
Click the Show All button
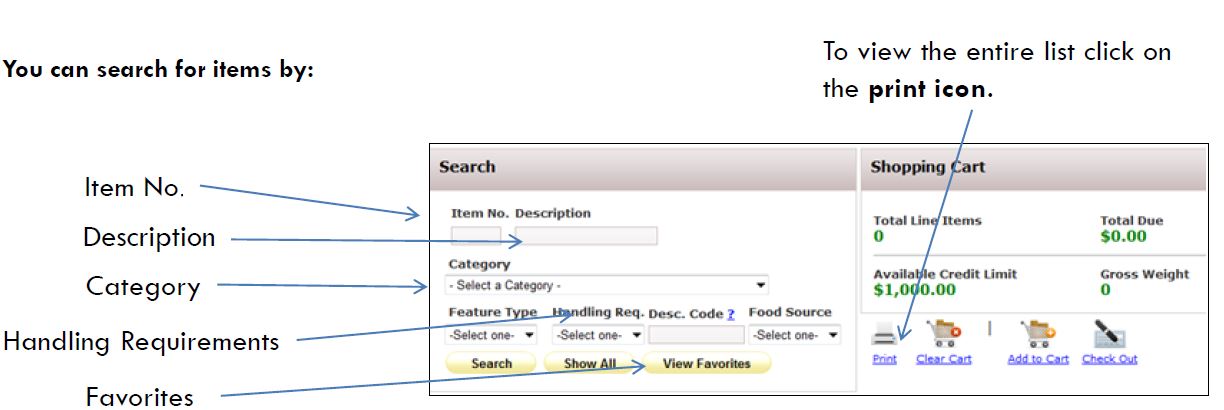[589, 364]
